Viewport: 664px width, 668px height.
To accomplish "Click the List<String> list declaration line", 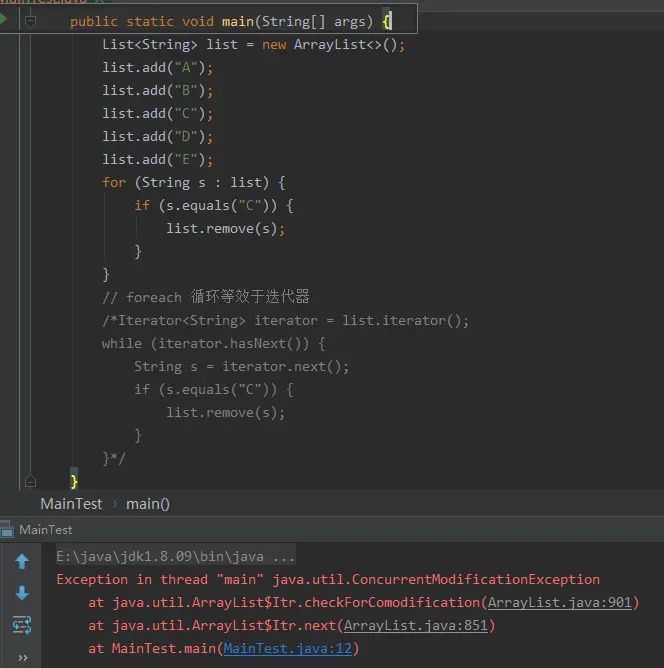I will click(x=253, y=44).
